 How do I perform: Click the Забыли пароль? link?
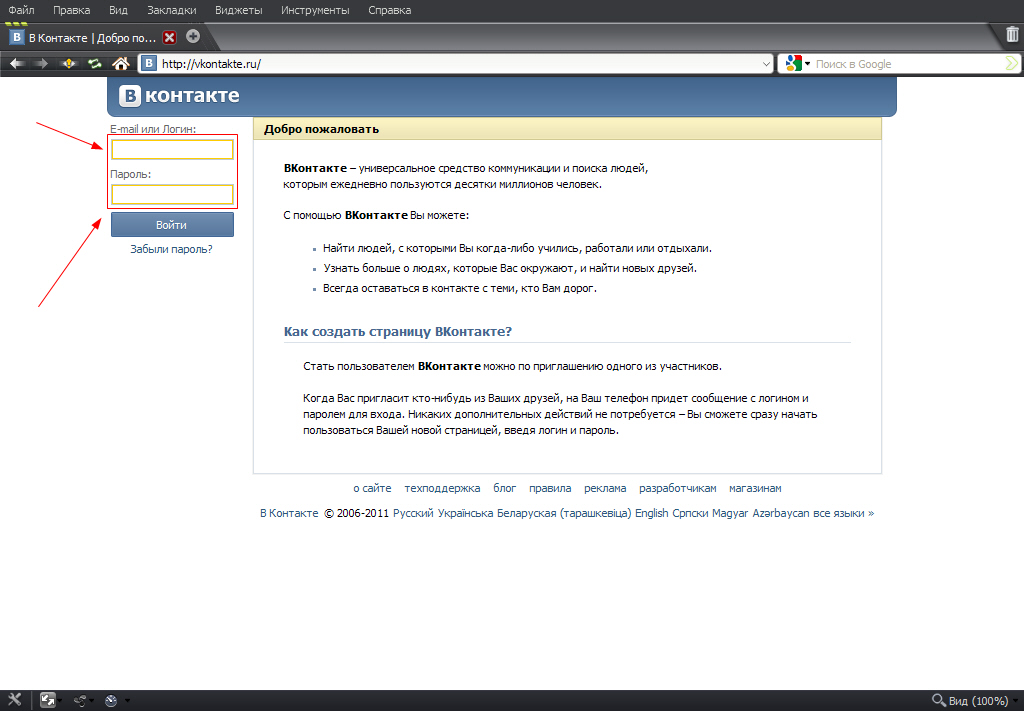pos(171,249)
